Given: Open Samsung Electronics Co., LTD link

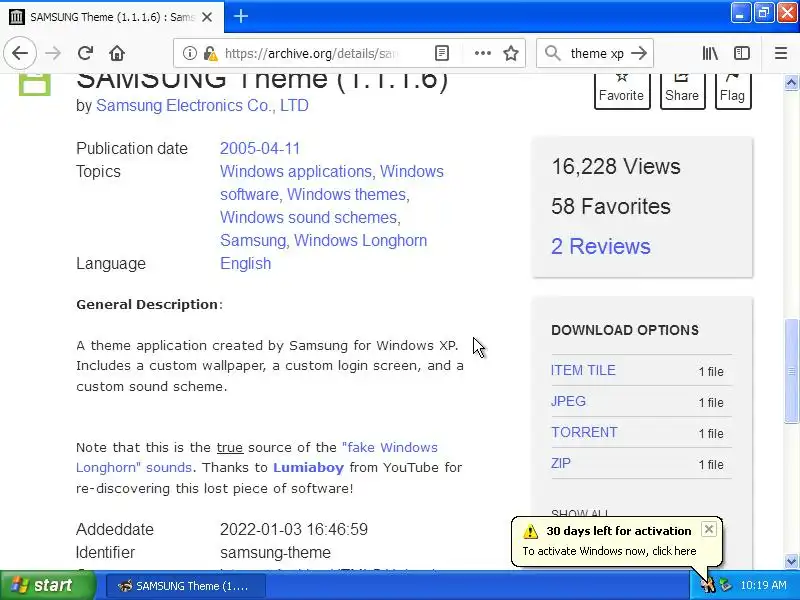Looking at the screenshot, I should click(x=202, y=106).
